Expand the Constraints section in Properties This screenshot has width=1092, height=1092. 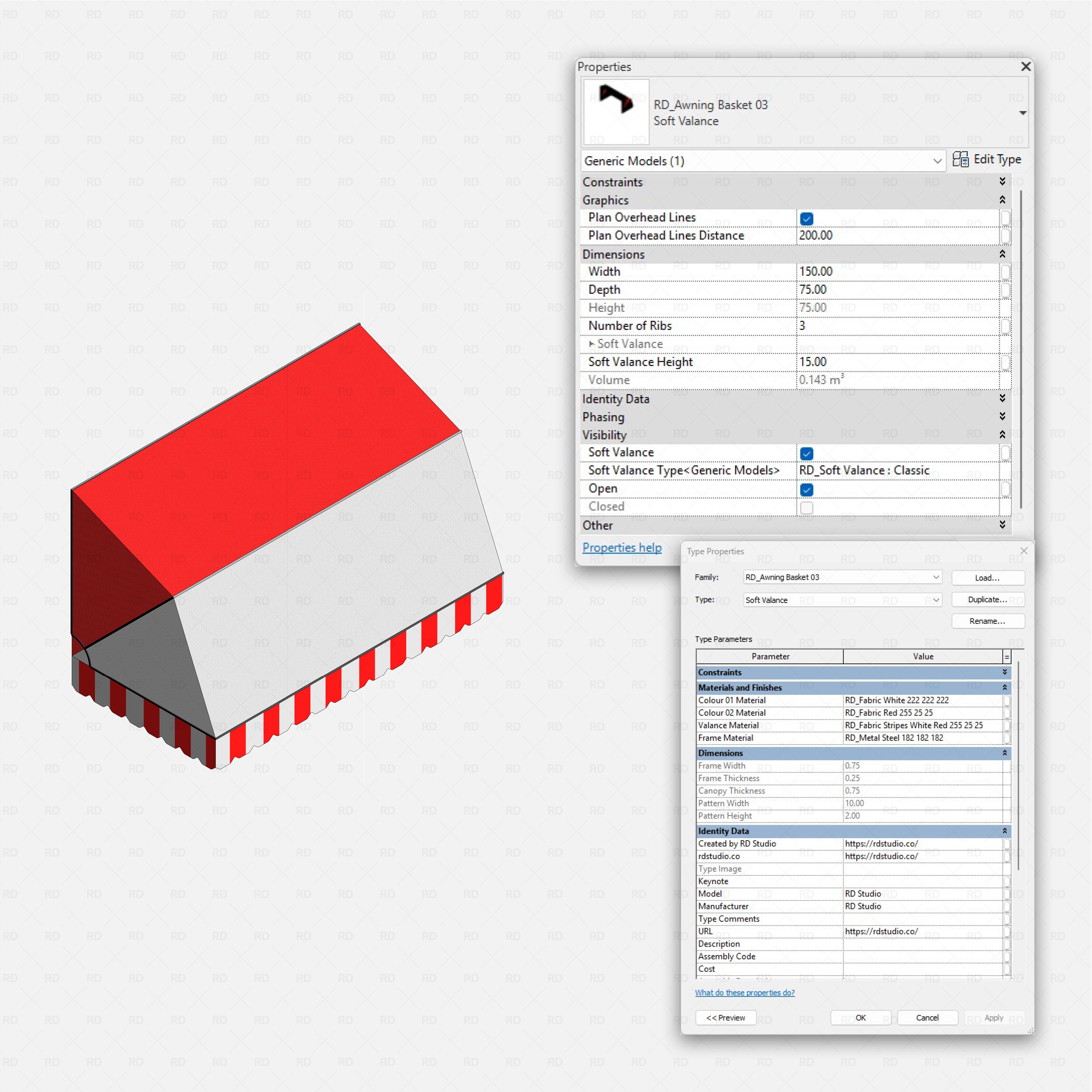[1002, 182]
